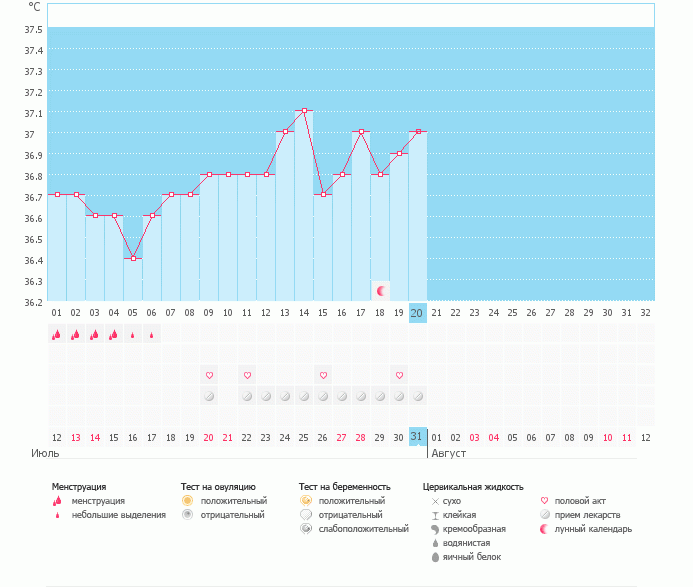Click the medication pill icon on day 20

point(418,396)
